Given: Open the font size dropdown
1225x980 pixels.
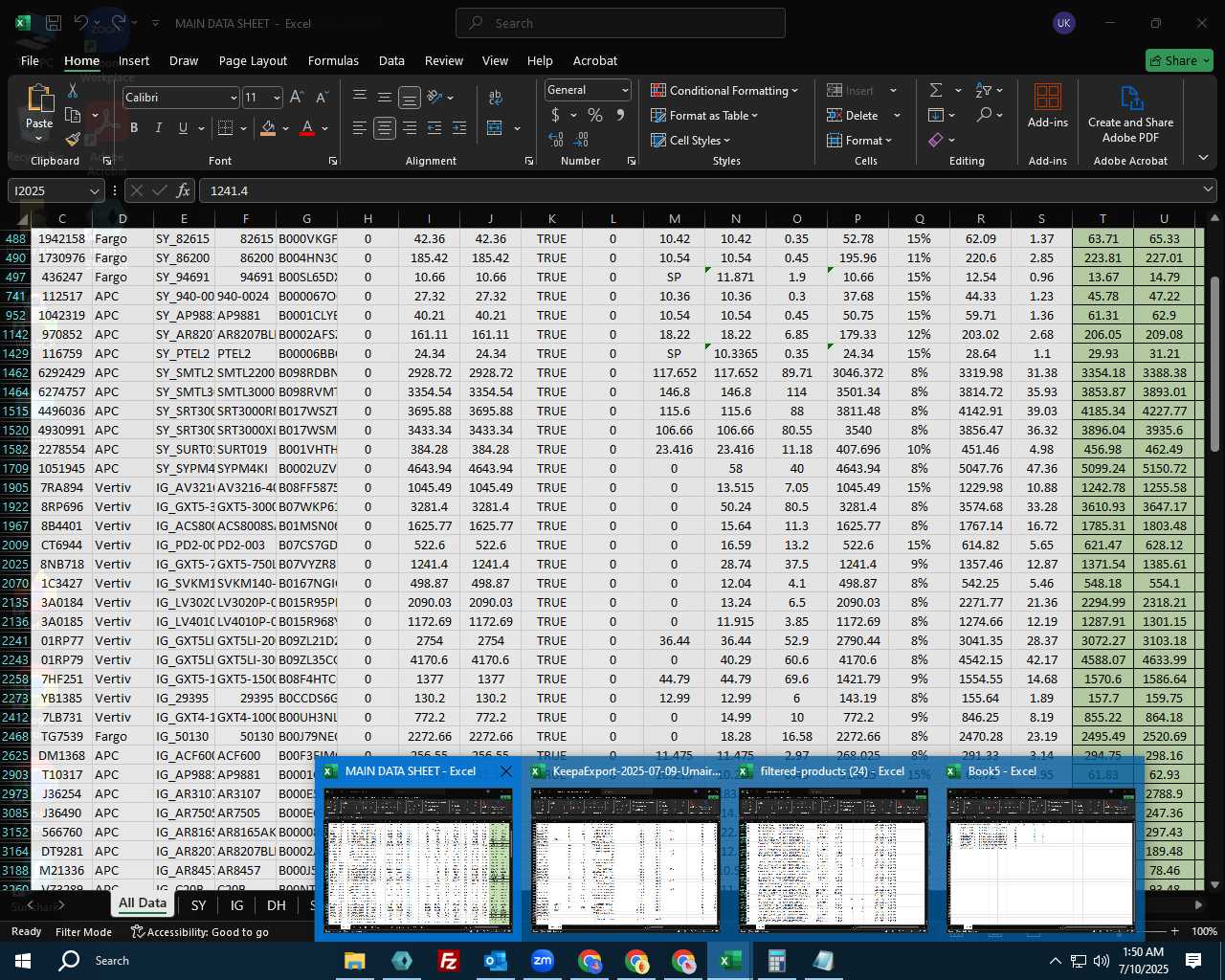Looking at the screenshot, I should pos(277,98).
